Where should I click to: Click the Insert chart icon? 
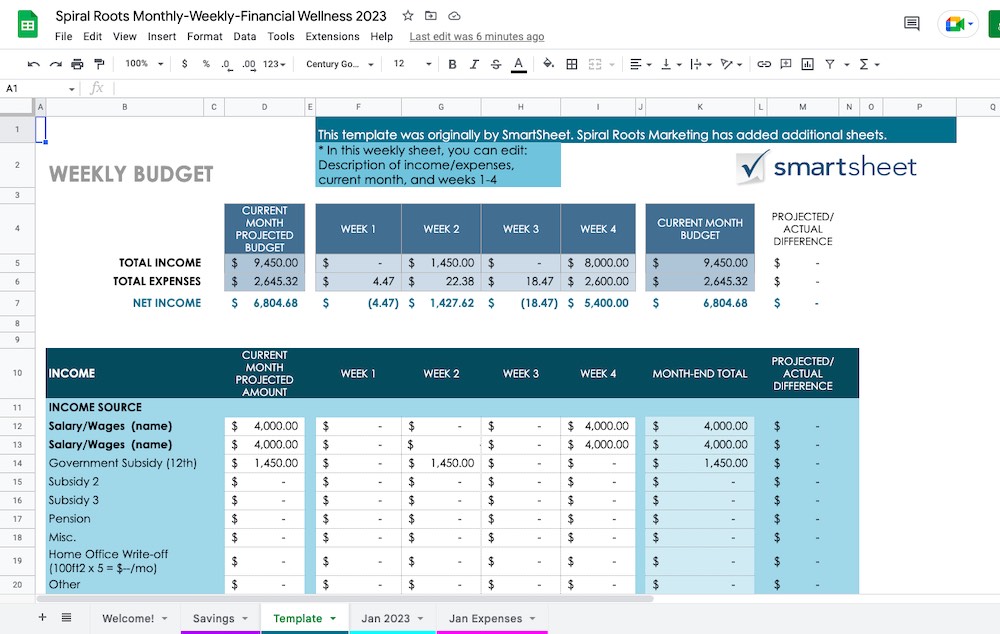(x=808, y=64)
